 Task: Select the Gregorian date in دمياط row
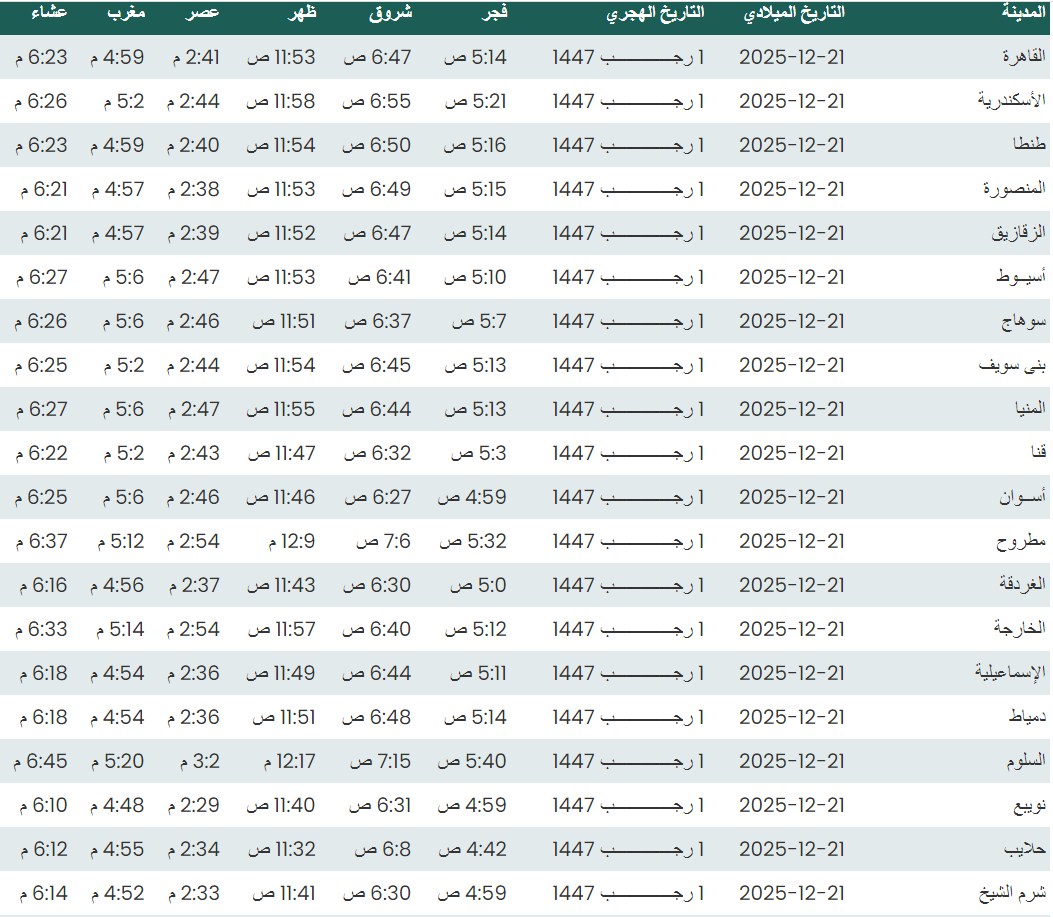click(791, 717)
